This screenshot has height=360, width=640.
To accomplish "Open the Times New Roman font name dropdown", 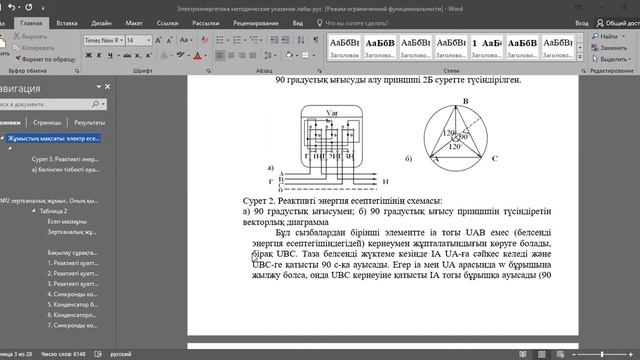I will (121, 40).
